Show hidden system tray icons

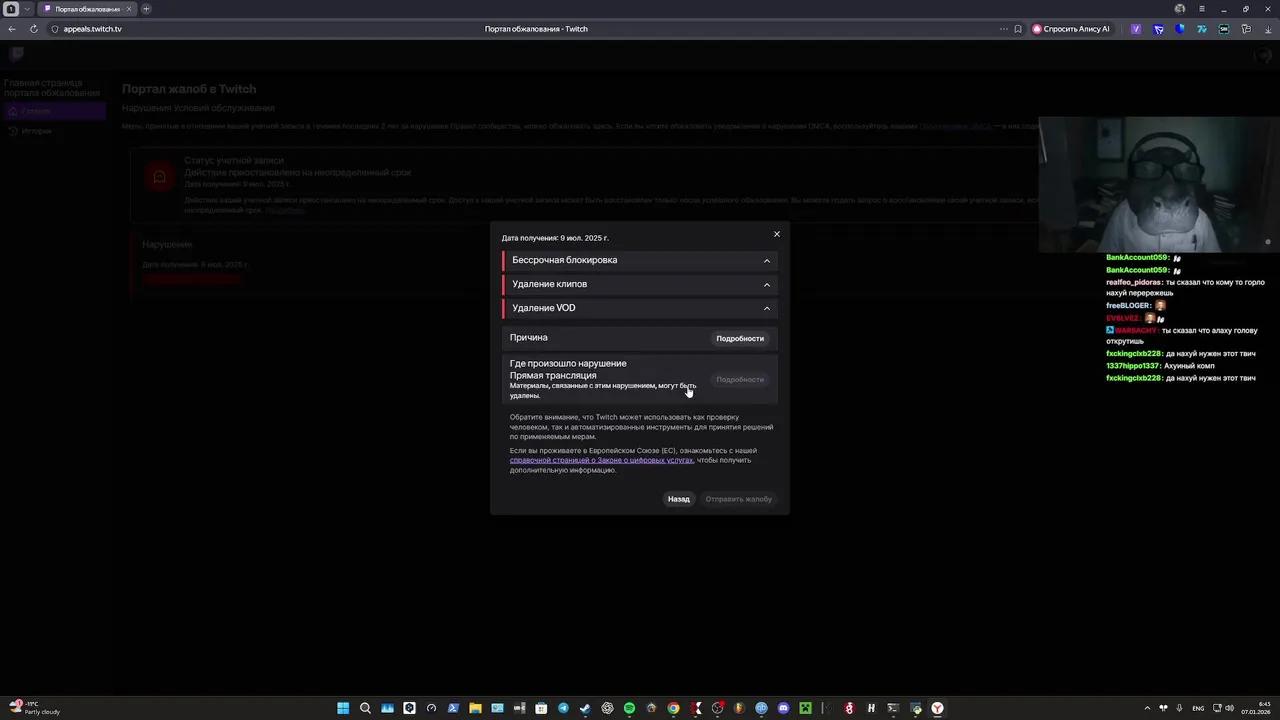(1147, 708)
